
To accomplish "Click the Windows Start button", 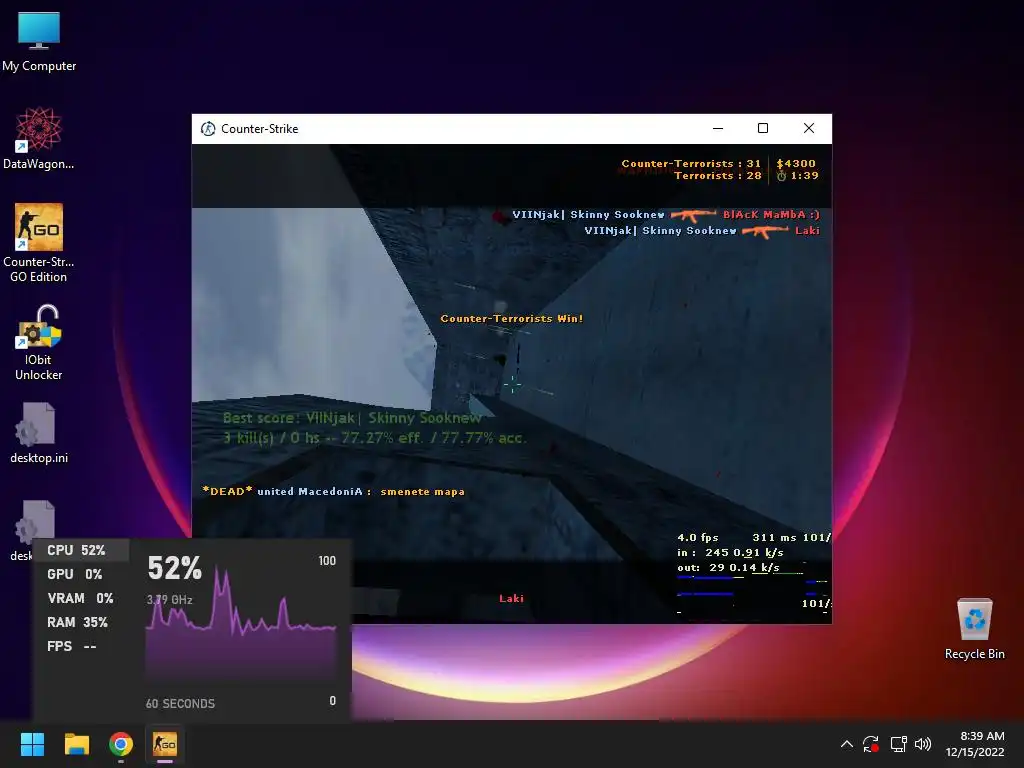I will click(32, 744).
